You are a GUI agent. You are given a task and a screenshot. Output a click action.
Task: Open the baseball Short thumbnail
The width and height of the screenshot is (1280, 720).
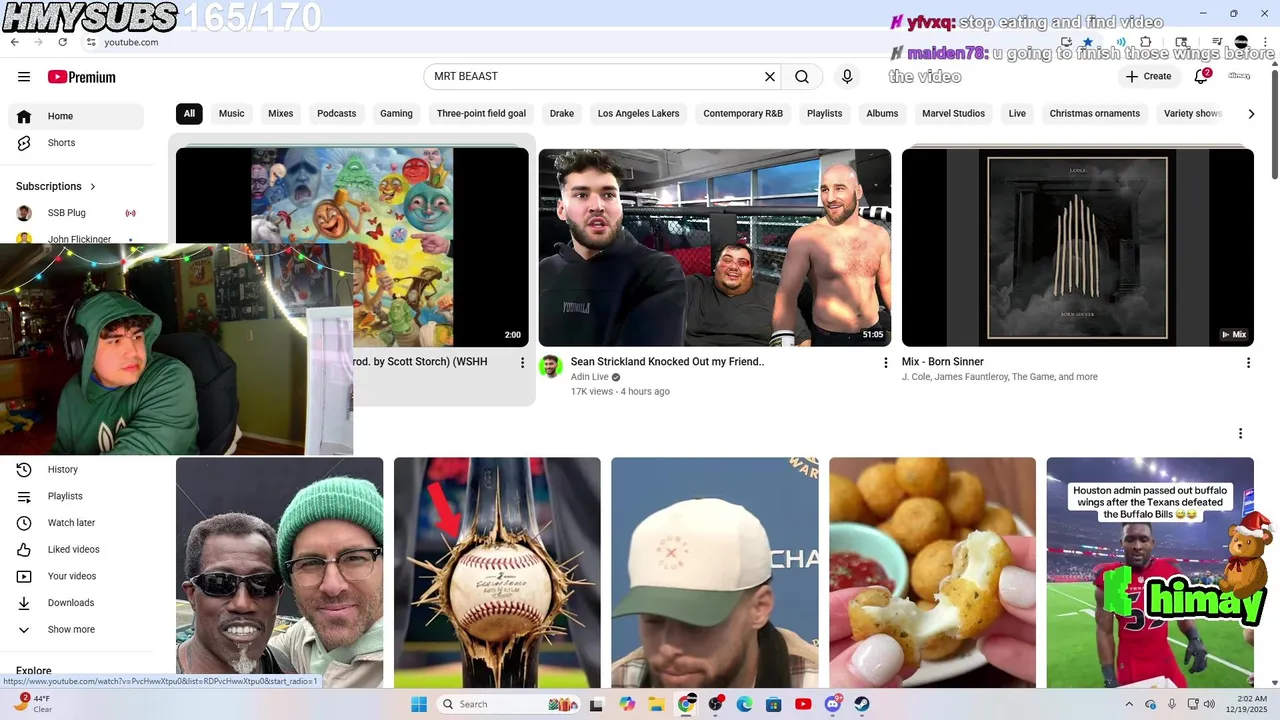[x=497, y=572]
